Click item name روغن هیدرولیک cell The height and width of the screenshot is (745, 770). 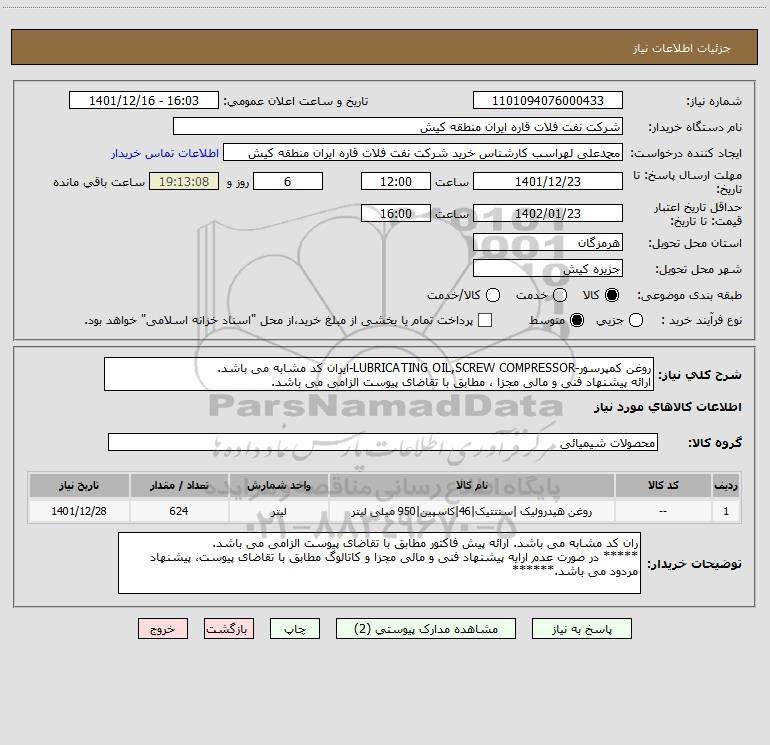pos(471,511)
